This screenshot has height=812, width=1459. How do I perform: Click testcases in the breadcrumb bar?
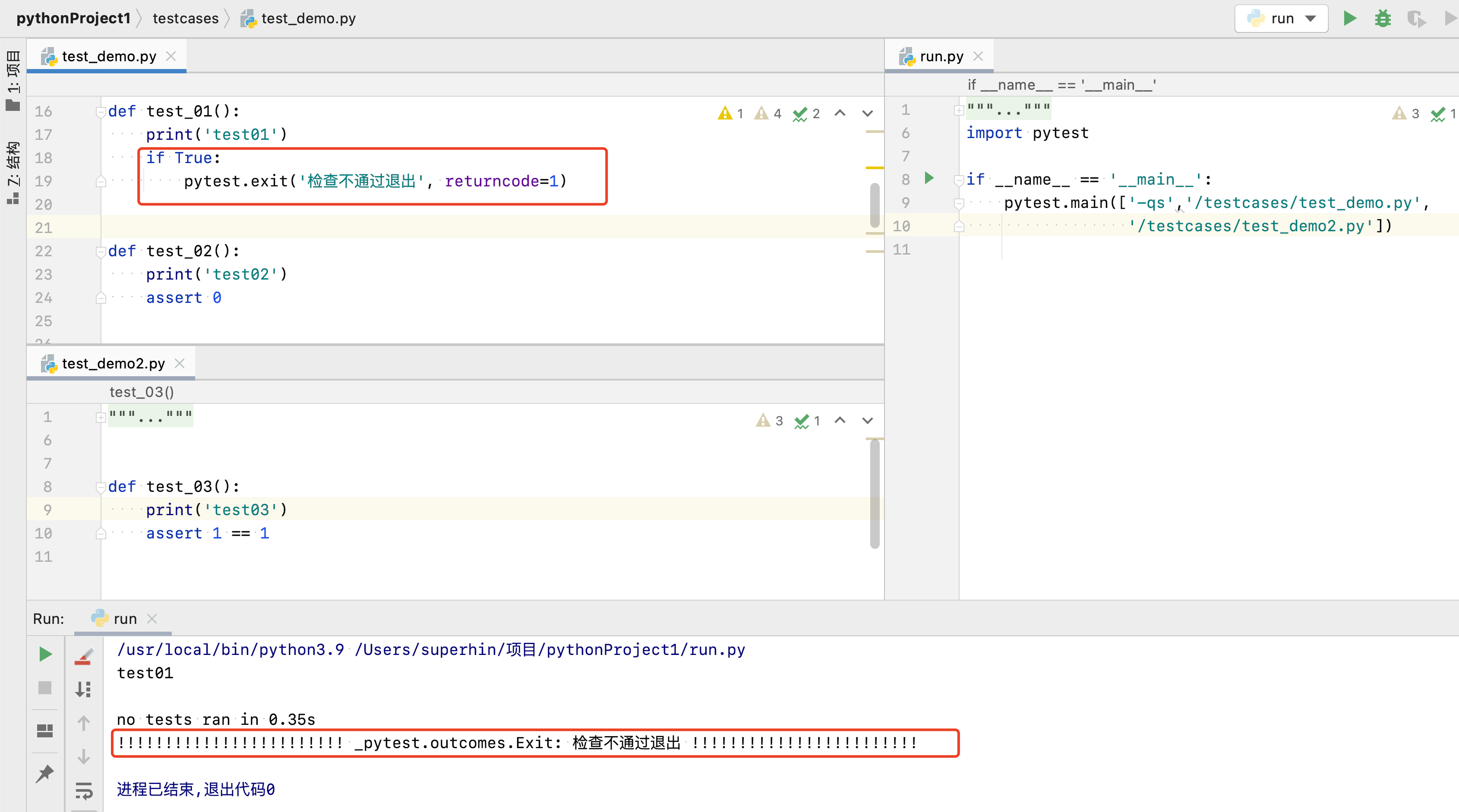coord(185,19)
